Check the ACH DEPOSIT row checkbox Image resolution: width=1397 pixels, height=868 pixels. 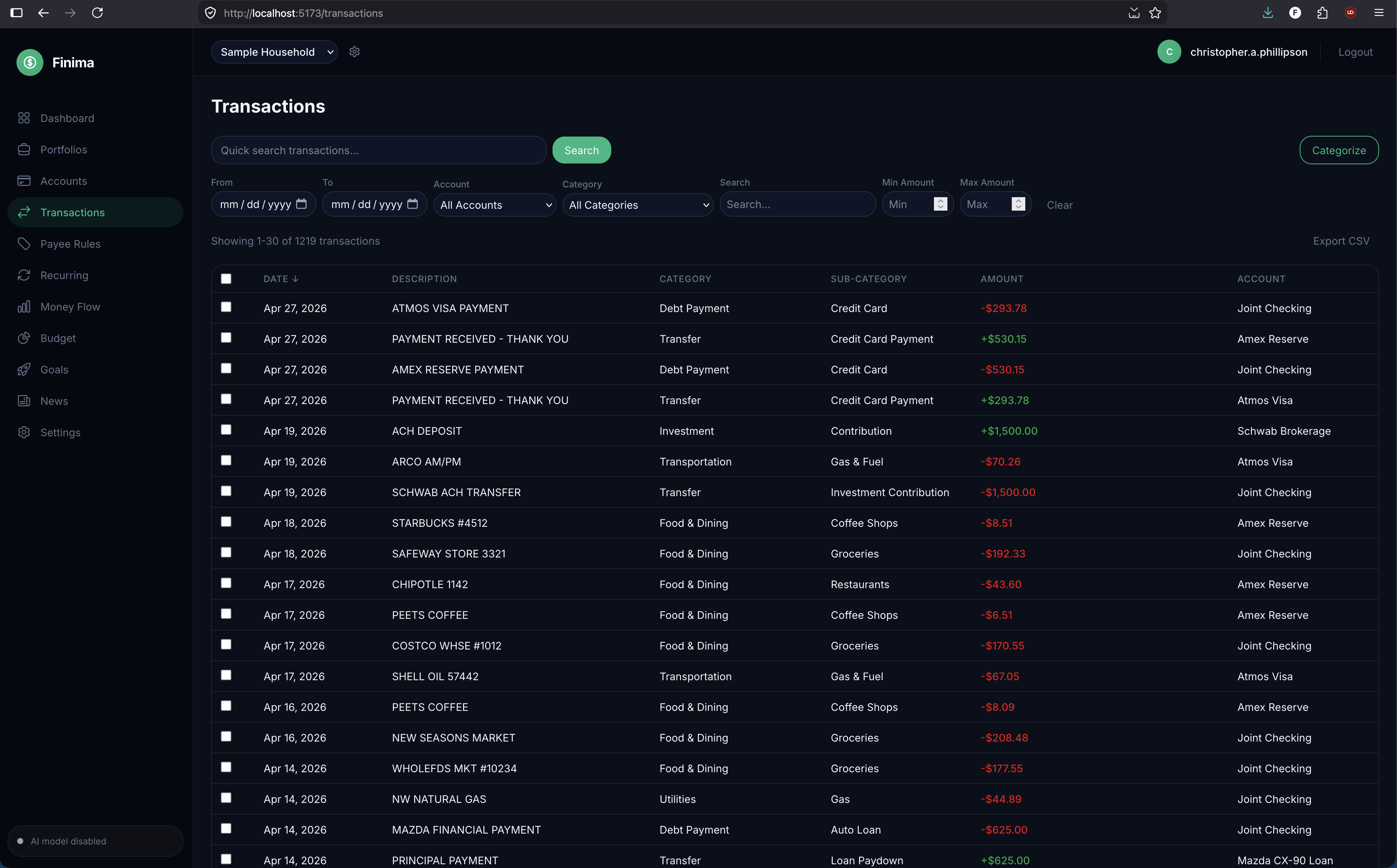226,430
